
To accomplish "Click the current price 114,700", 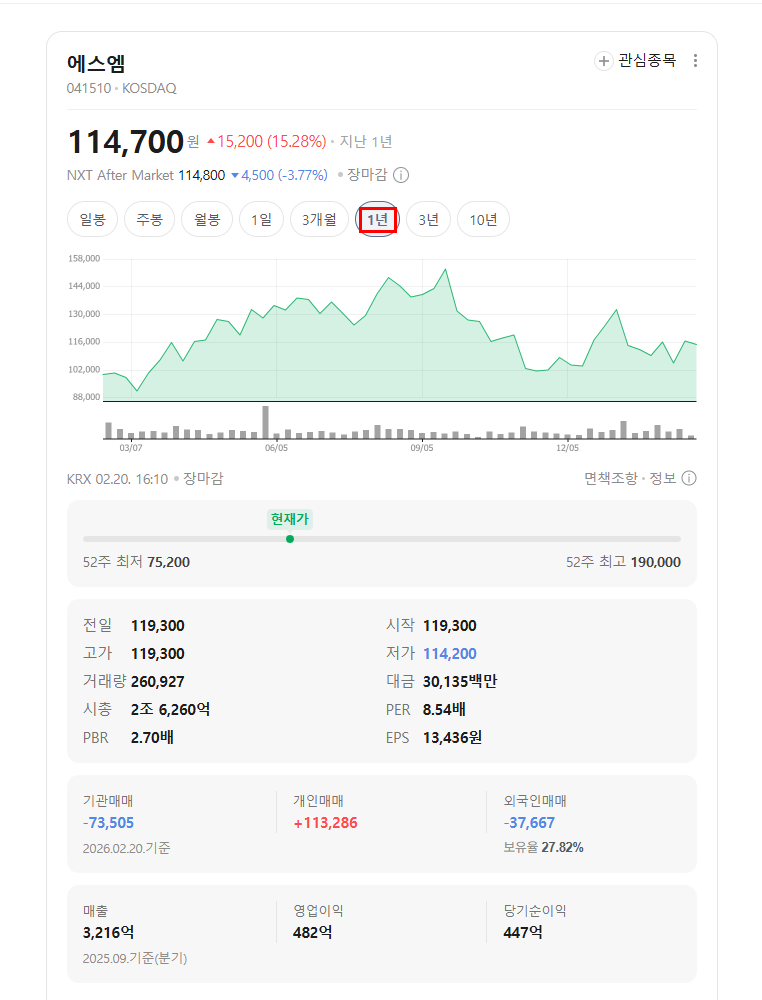I will 126,142.
